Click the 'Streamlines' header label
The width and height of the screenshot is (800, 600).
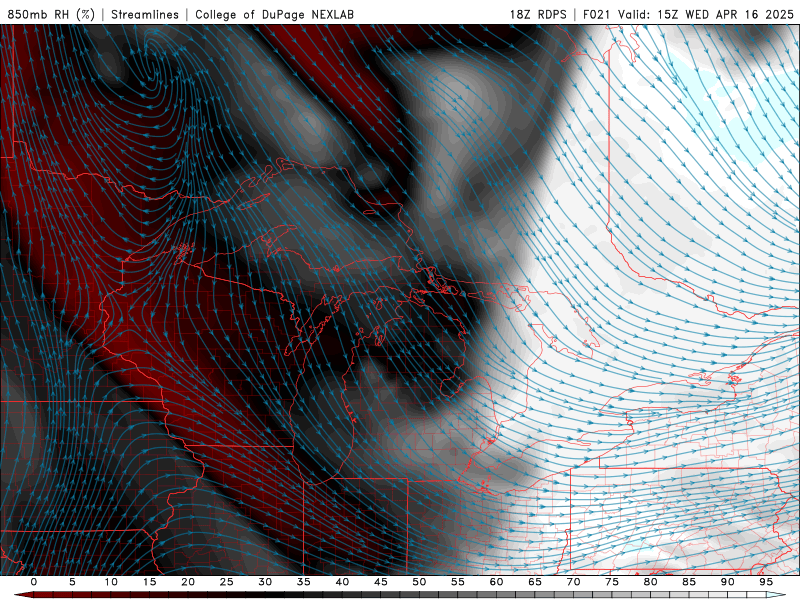[145, 14]
